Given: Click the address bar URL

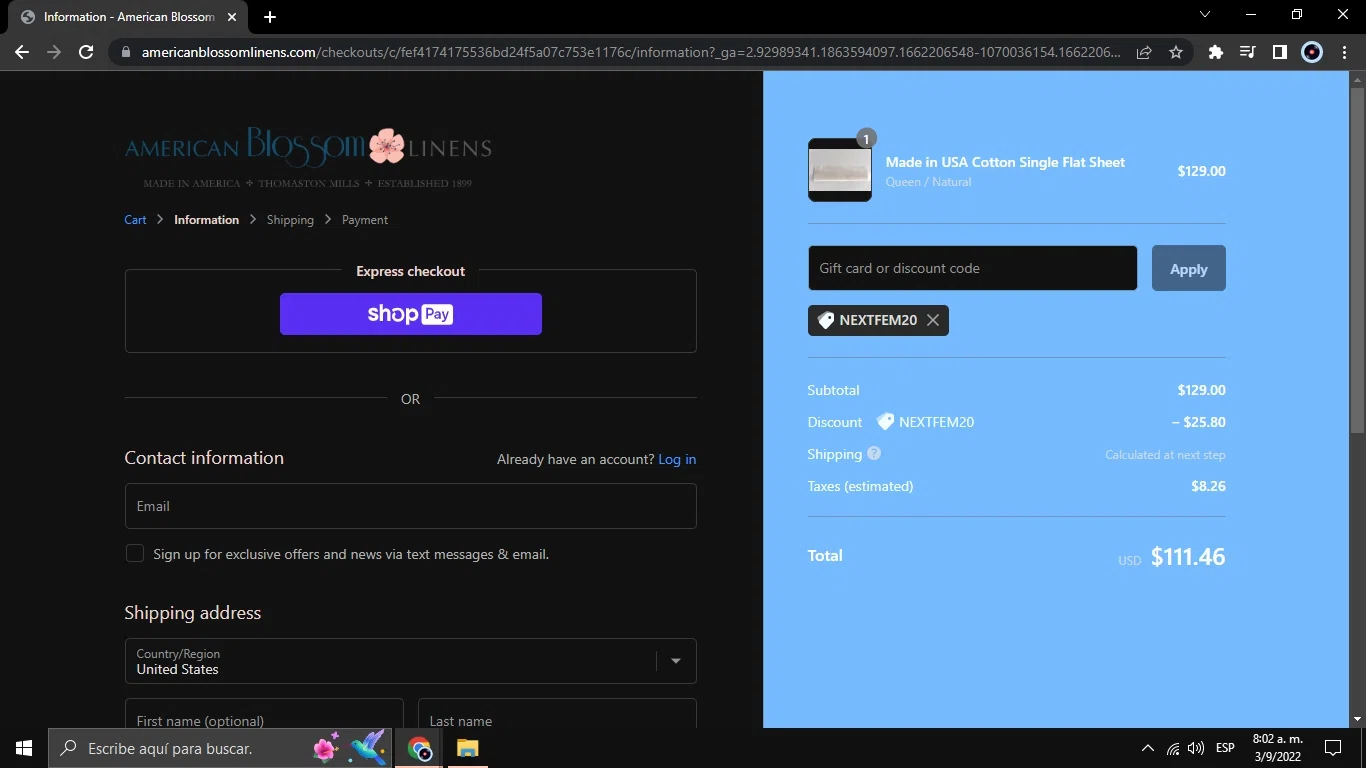Looking at the screenshot, I should [x=630, y=52].
